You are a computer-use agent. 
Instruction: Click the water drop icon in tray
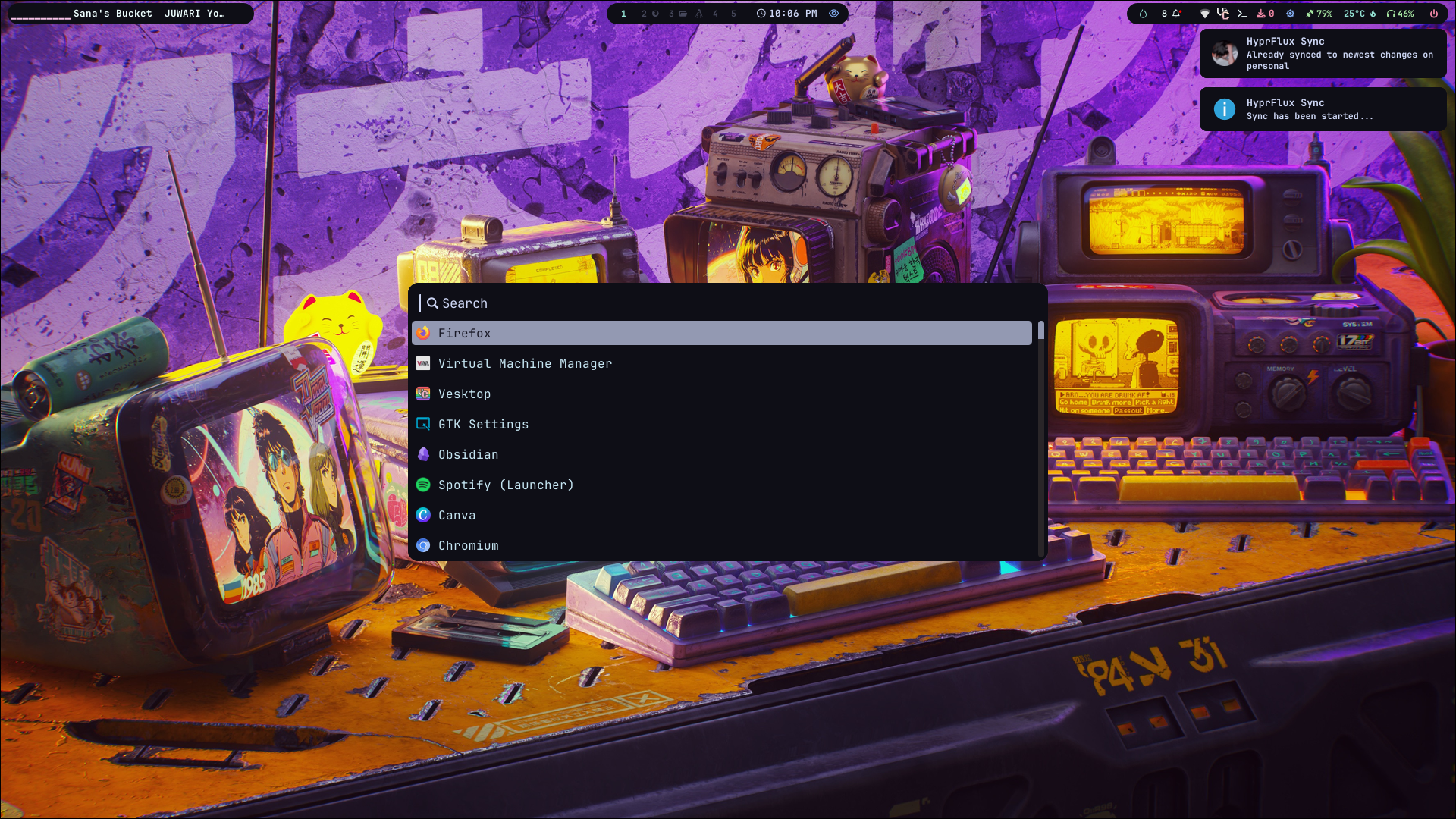pos(1143,14)
